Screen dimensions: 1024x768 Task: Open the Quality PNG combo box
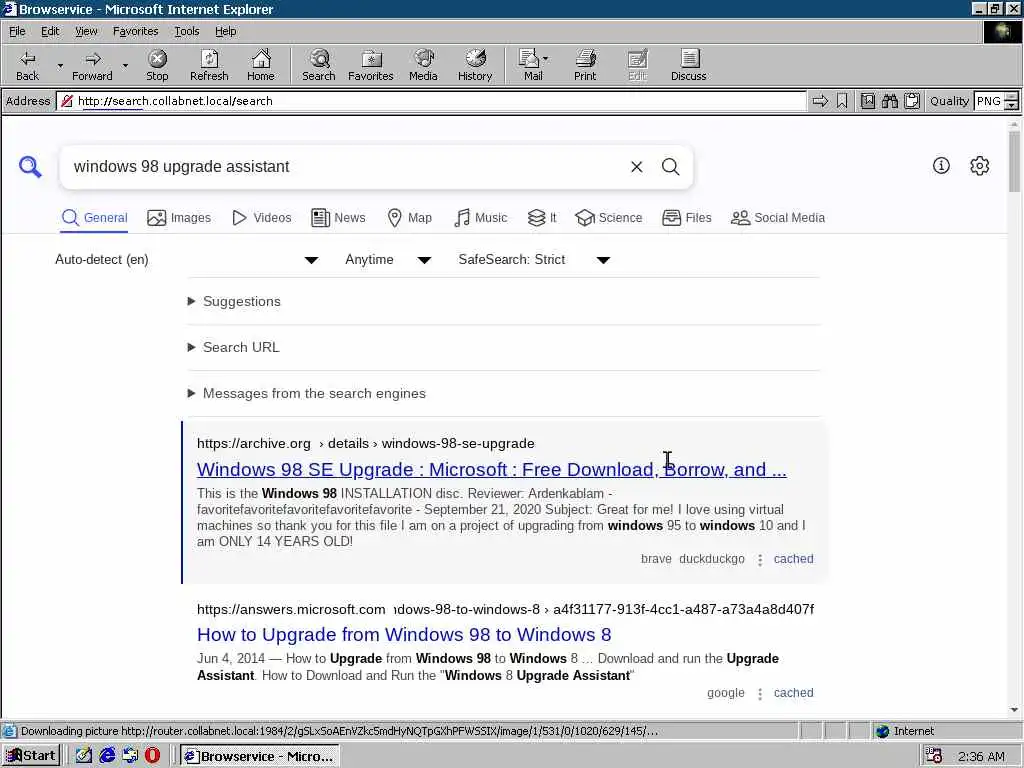pos(996,101)
